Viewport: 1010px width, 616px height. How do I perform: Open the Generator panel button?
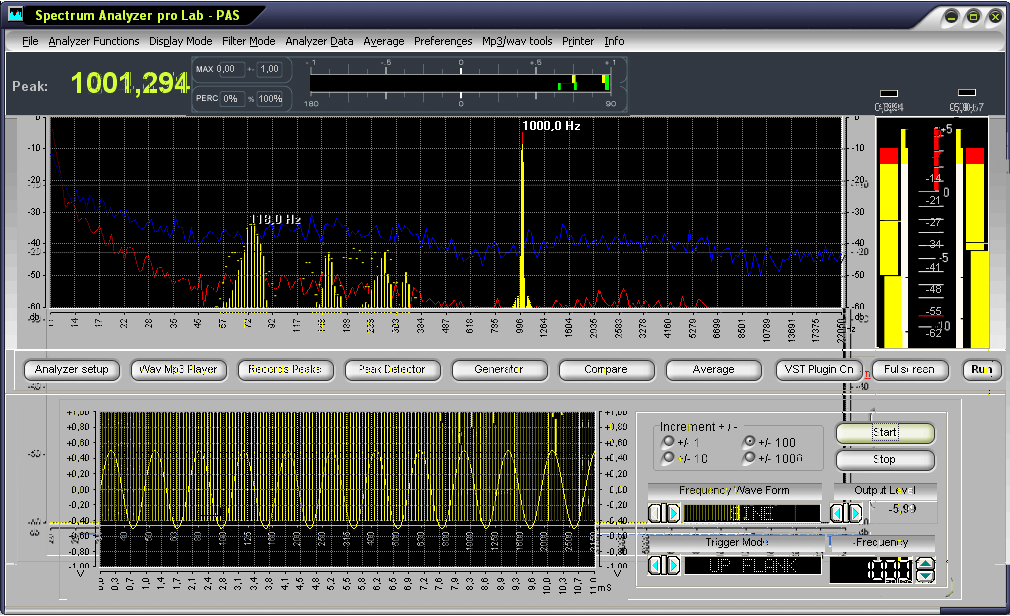pos(499,370)
